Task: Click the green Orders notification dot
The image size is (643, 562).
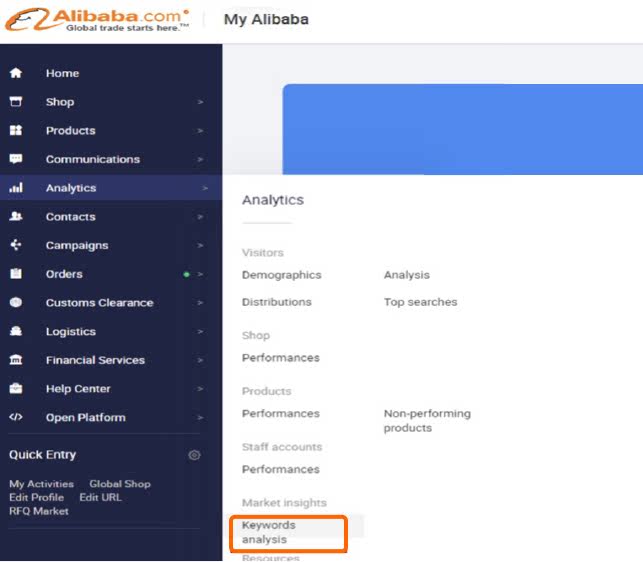Action: (187, 274)
